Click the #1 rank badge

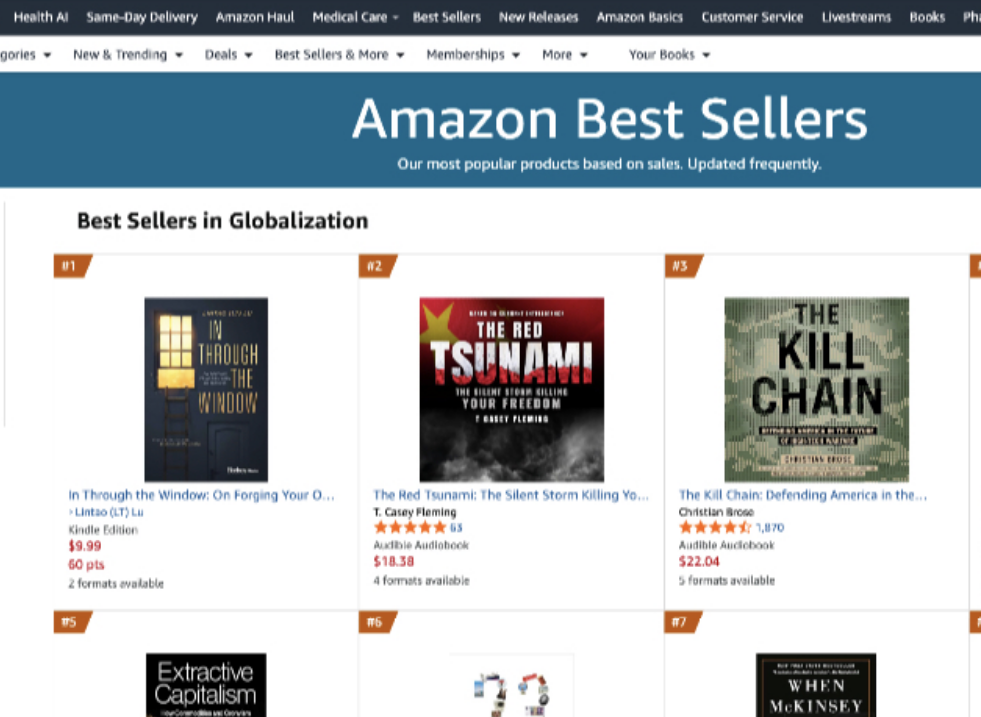(71, 266)
